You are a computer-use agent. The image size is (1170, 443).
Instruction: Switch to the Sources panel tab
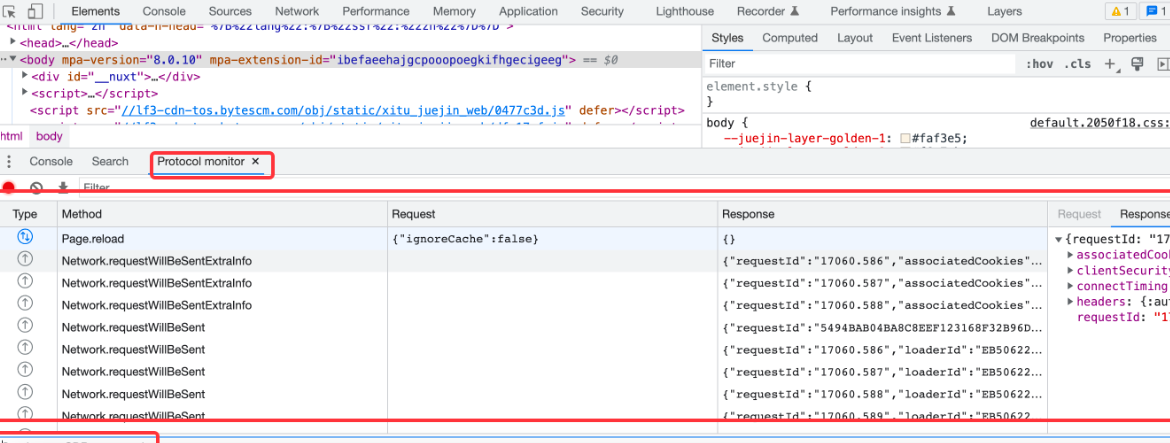(x=230, y=11)
